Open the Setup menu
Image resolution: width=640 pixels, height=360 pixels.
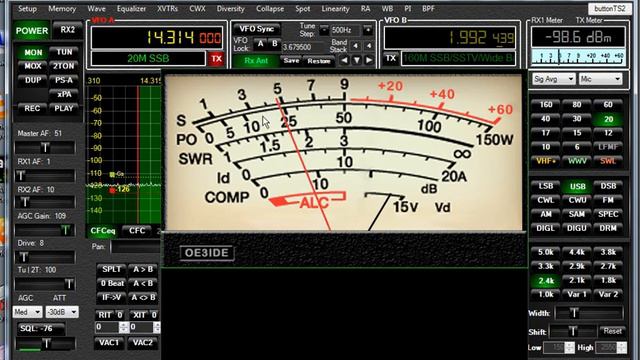pyautogui.click(x=27, y=9)
